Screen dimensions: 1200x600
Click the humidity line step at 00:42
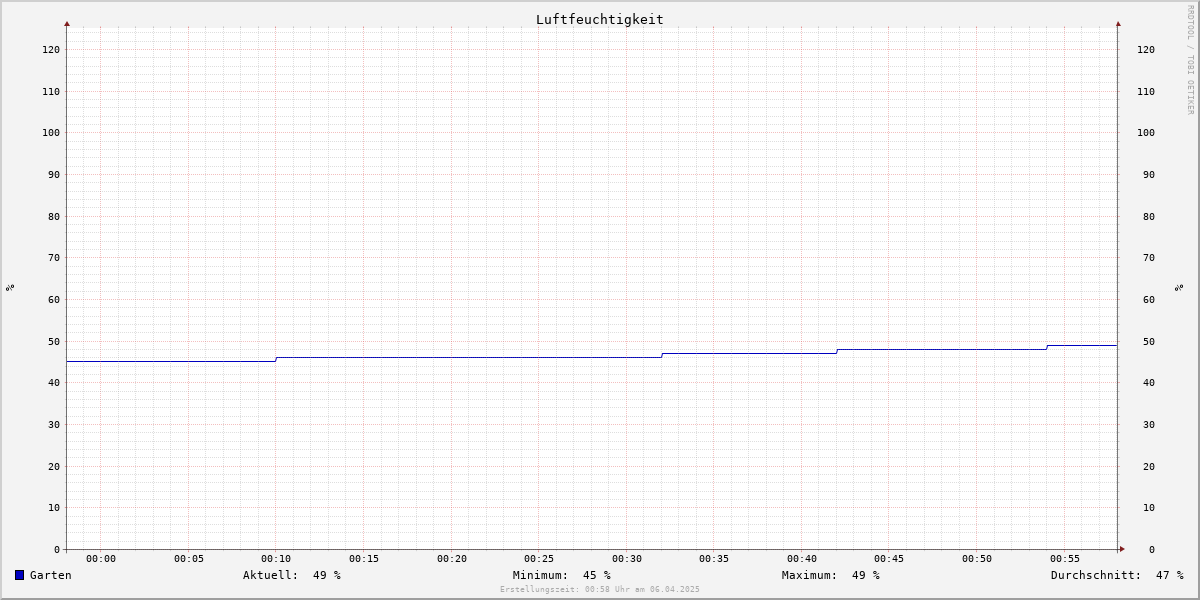pos(837,351)
